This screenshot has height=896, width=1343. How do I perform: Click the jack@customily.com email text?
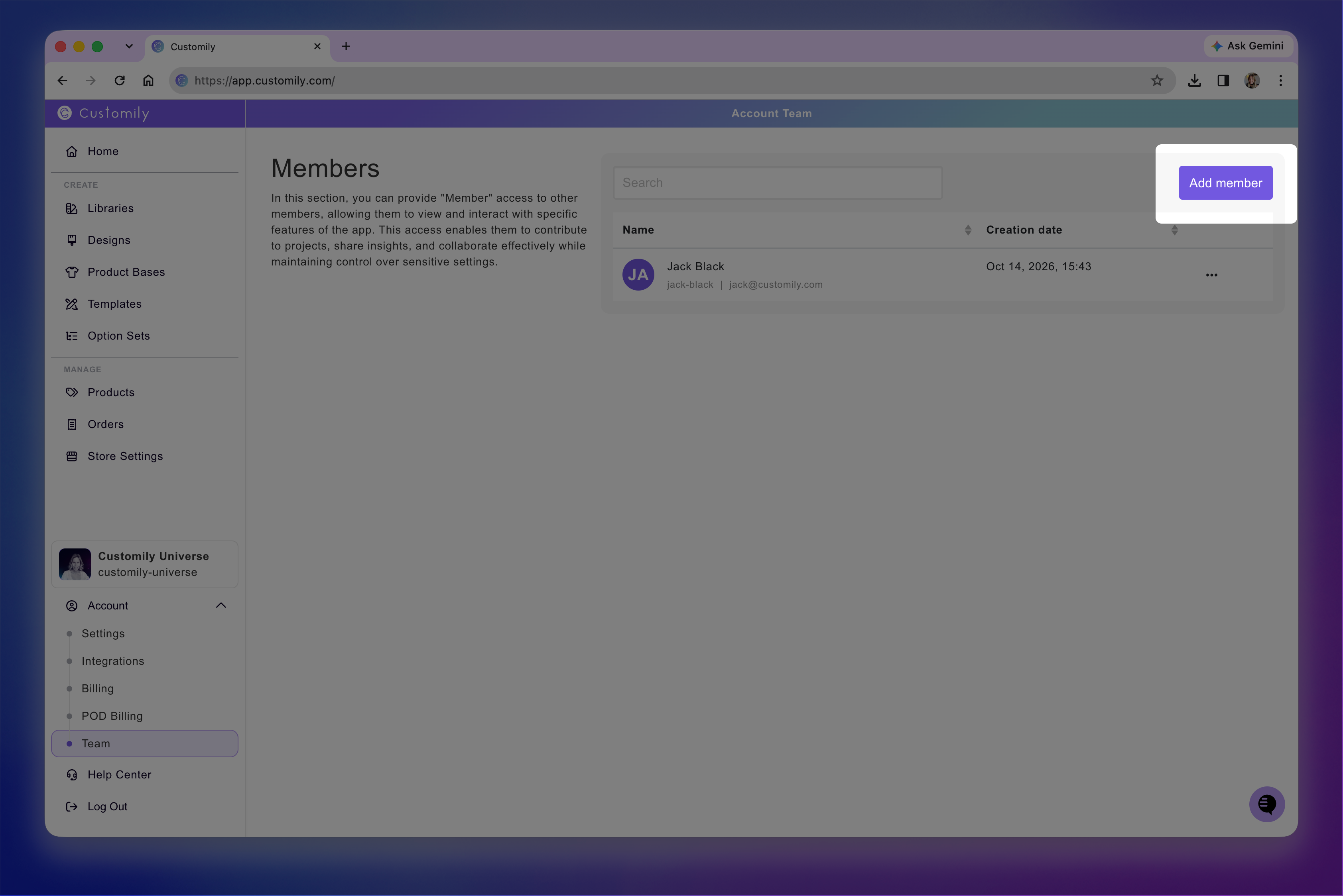(776, 285)
